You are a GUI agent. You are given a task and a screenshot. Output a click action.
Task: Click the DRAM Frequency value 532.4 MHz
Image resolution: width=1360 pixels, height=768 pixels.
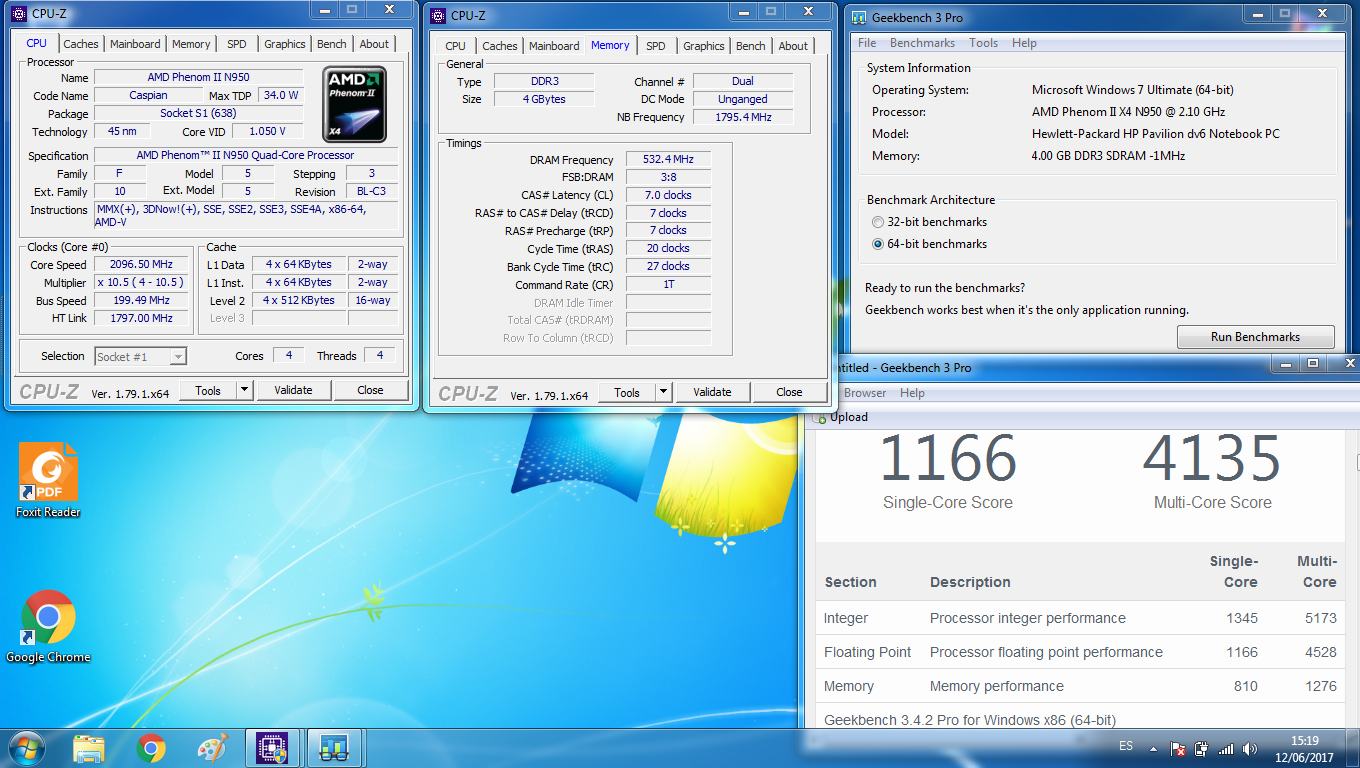668,159
